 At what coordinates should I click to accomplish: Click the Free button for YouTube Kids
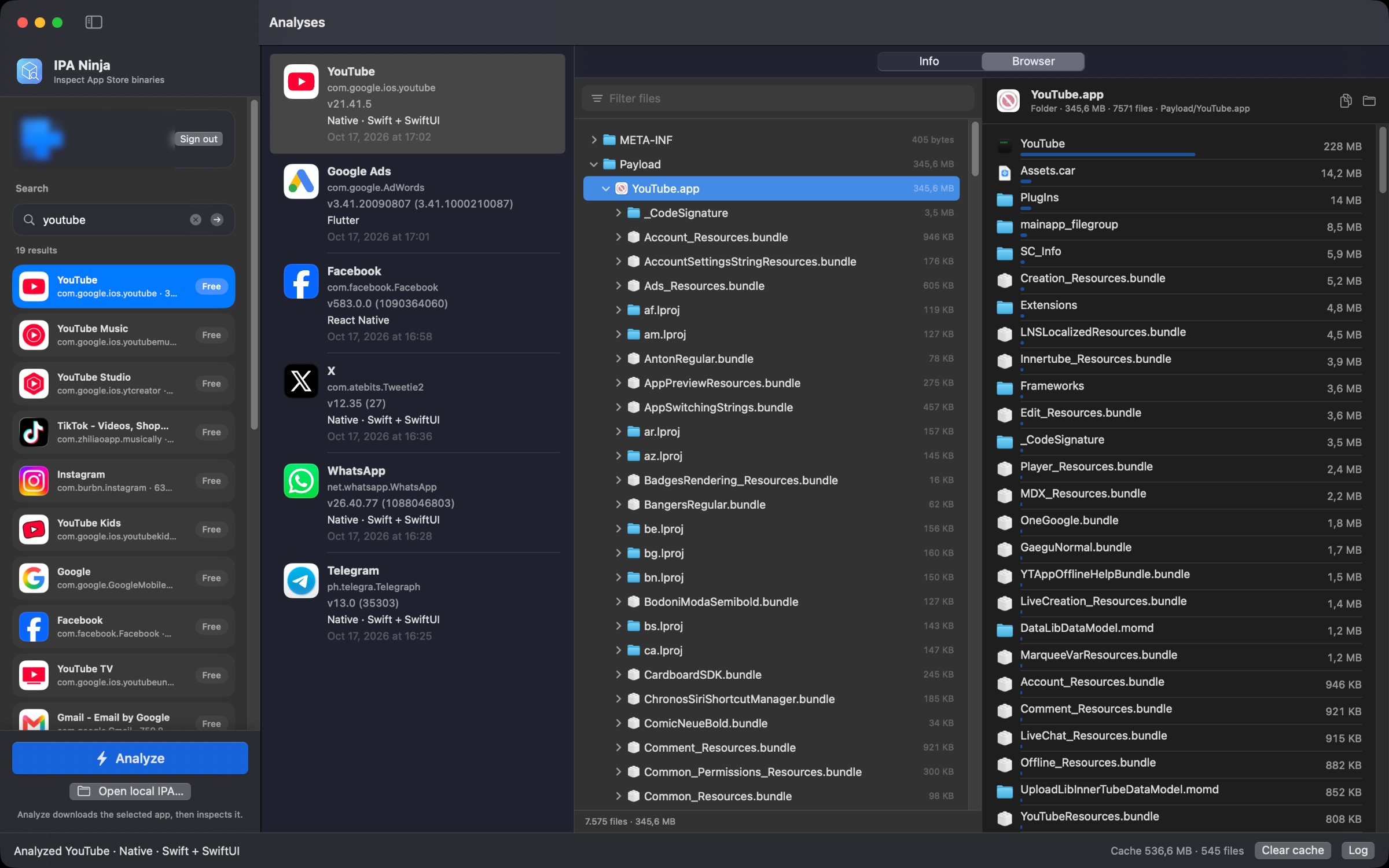coord(211,529)
